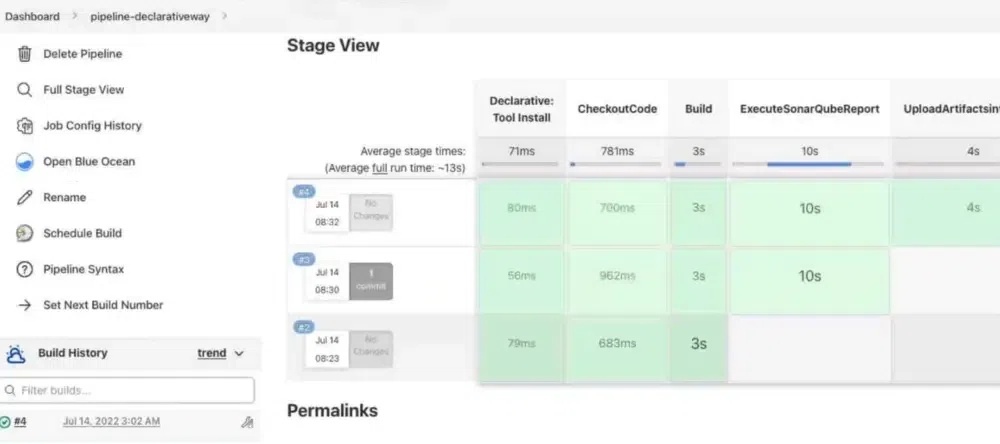The height and width of the screenshot is (444, 1000).
Task: Click the Rename pencil icon
Action: pyautogui.click(x=25, y=198)
